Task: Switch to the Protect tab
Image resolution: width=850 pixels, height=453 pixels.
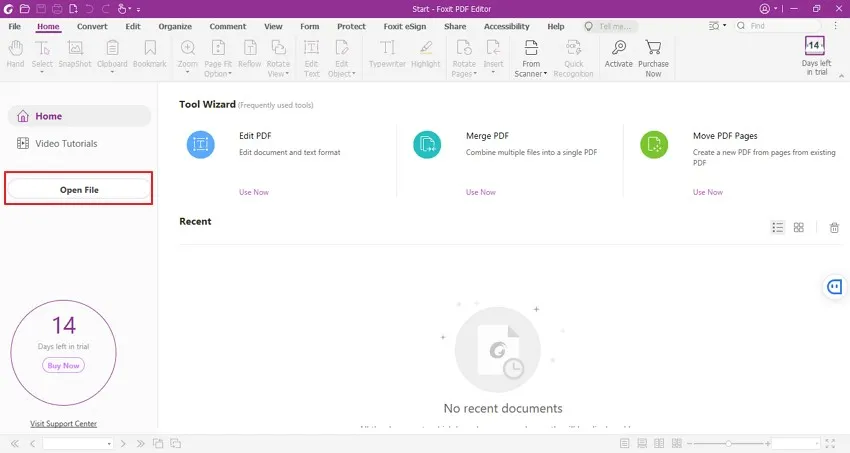Action: [x=351, y=26]
